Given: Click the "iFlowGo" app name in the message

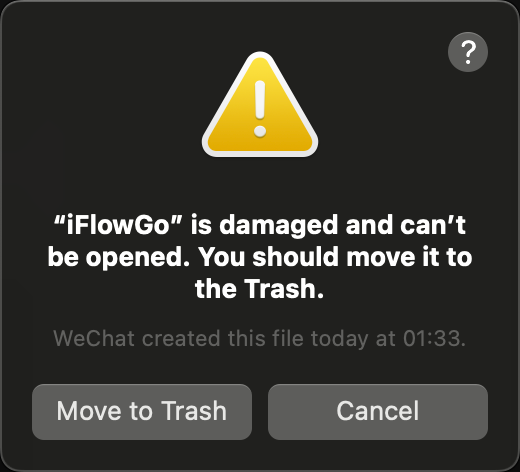Looking at the screenshot, I should coord(118,225).
